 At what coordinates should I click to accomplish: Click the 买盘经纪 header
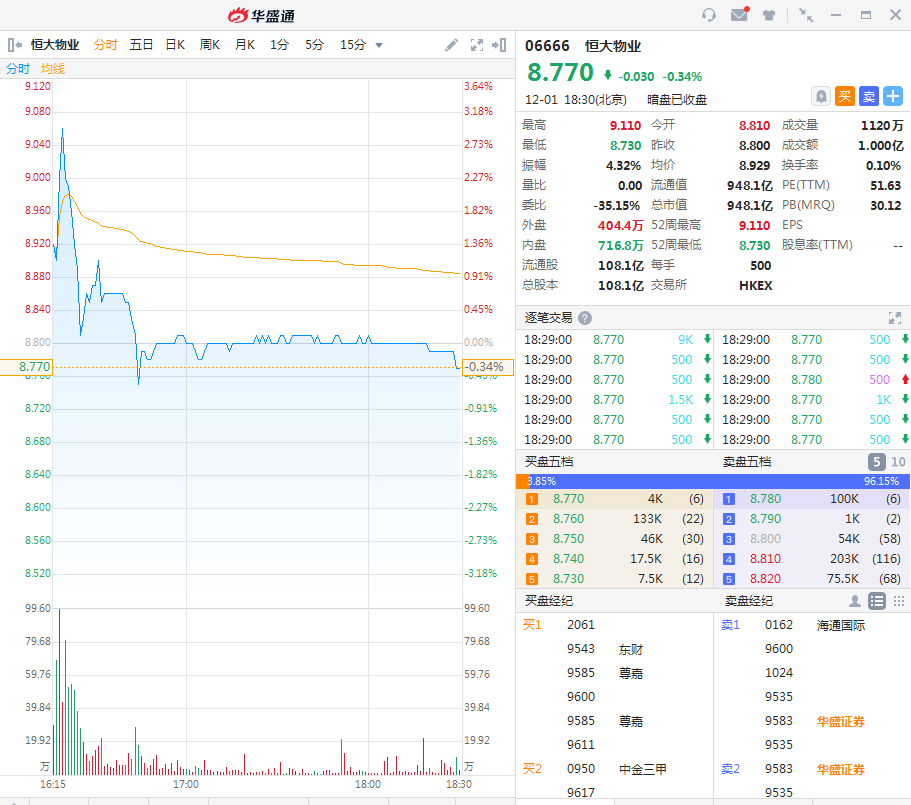[548, 601]
